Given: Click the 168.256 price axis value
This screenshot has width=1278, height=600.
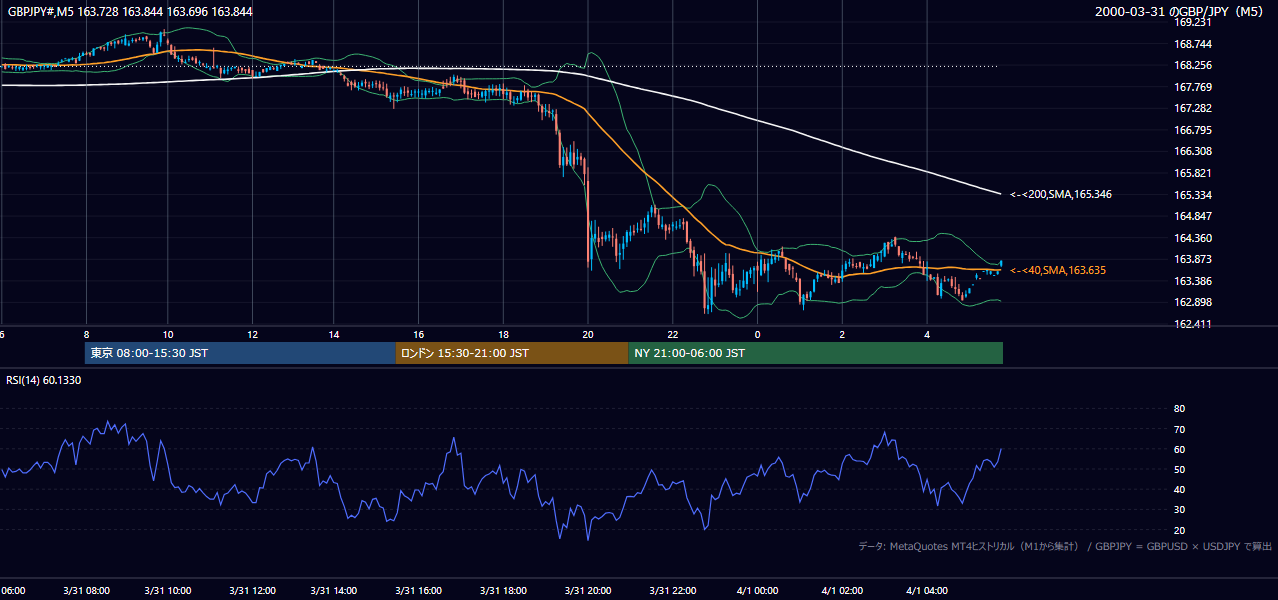Looking at the screenshot, I should [x=1193, y=65].
